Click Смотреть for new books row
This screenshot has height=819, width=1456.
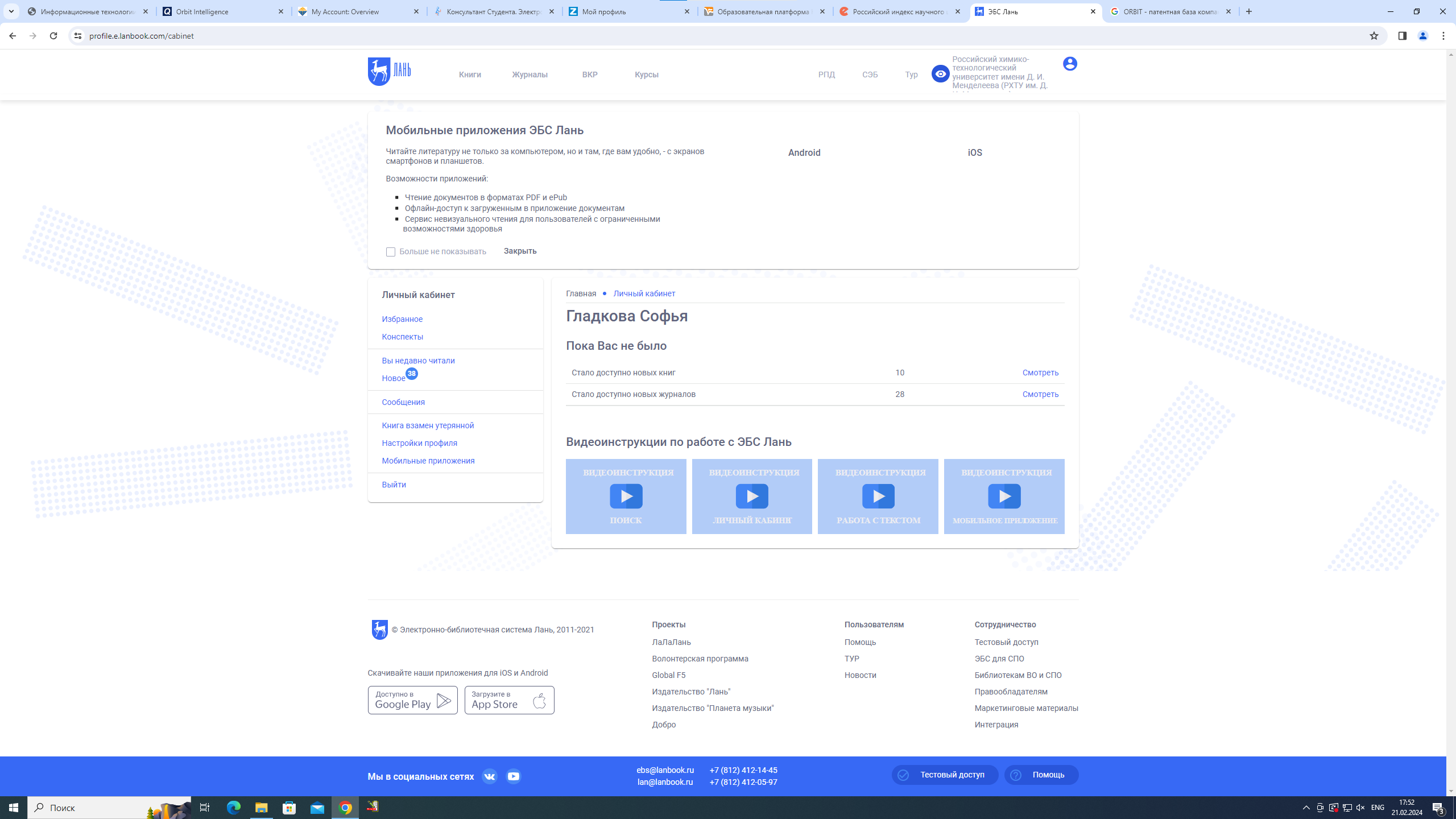pos(1040,373)
